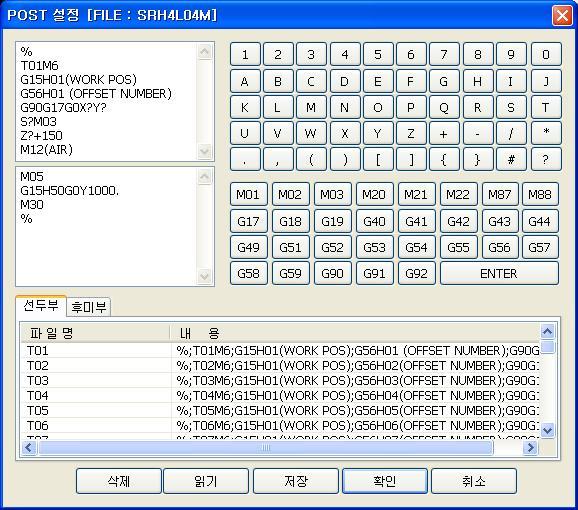578x510 pixels.
Task: Click the wide ENTER button
Action: tap(499, 273)
